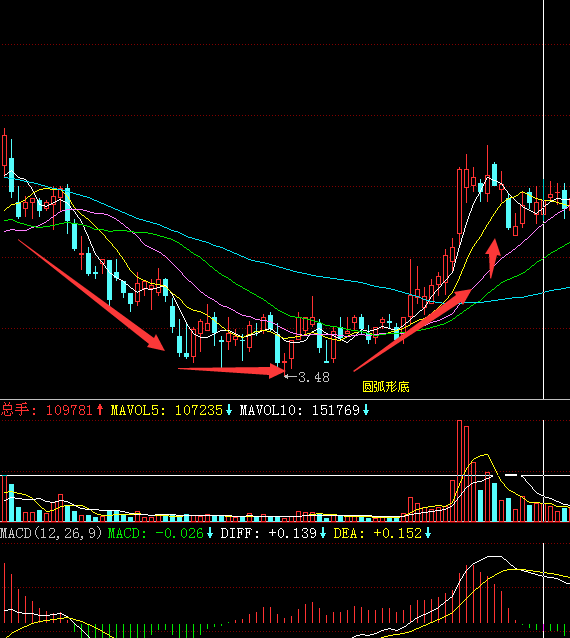Click the down arrow after MAVOL10 value

(x=366, y=410)
